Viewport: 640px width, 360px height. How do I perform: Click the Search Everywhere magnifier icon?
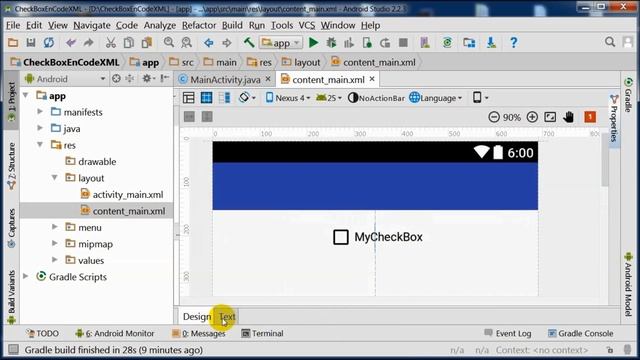click(x=610, y=42)
